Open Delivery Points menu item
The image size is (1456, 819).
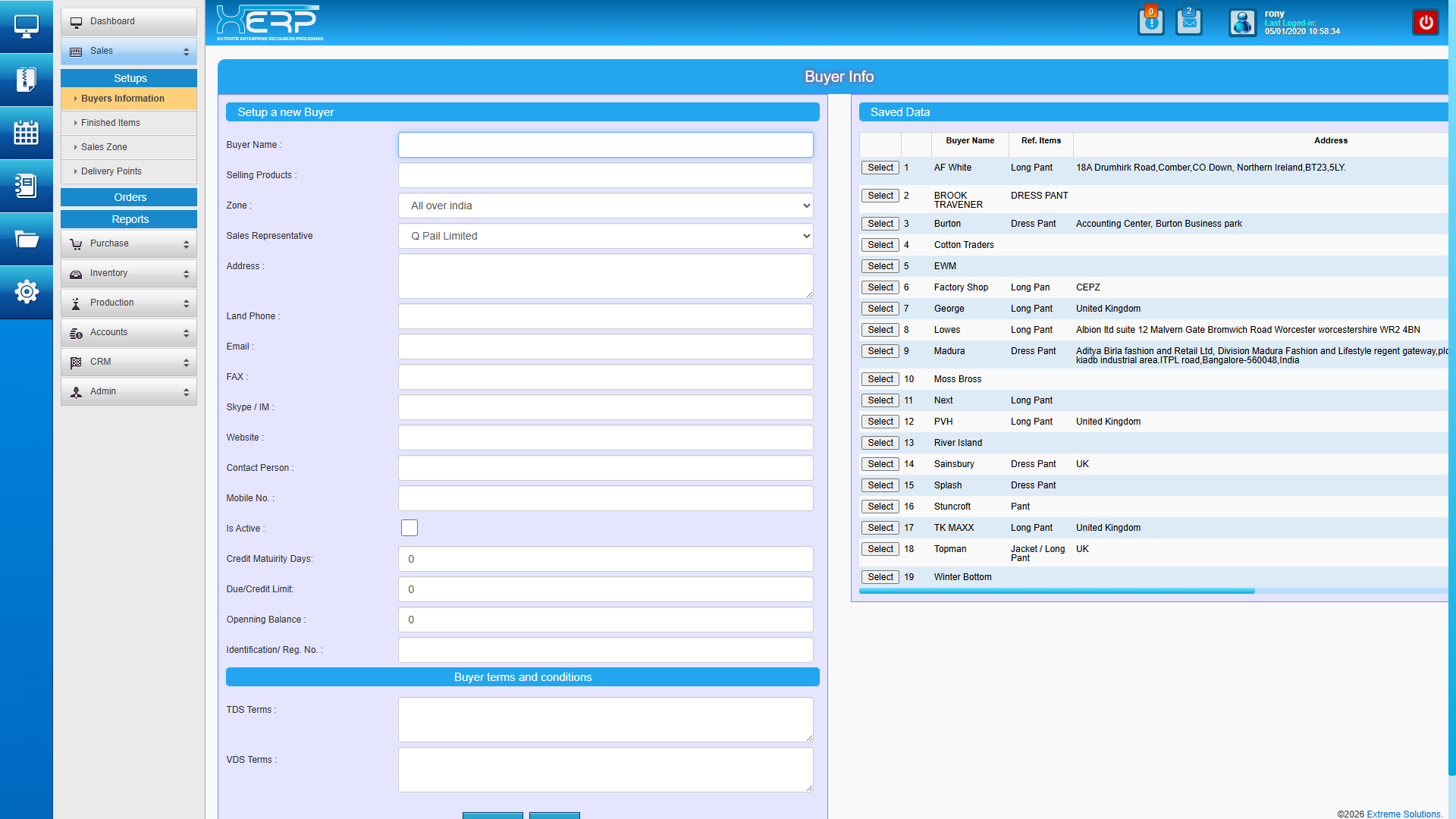111,171
